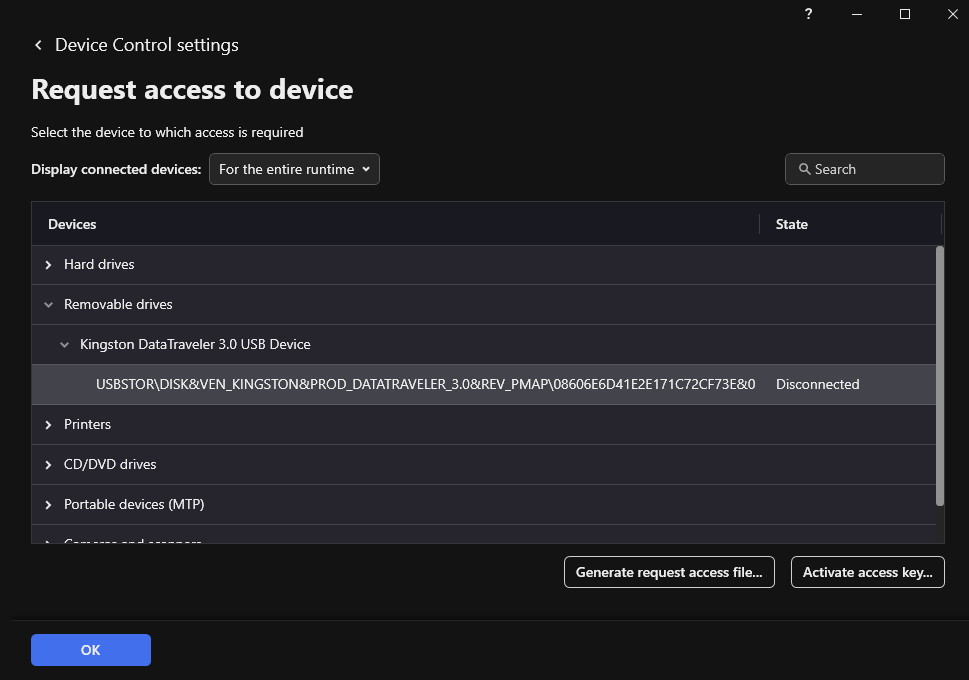Image resolution: width=969 pixels, height=680 pixels.
Task: Collapse Kingston DataTraveler 3.0 USB Device
Action: [64, 345]
